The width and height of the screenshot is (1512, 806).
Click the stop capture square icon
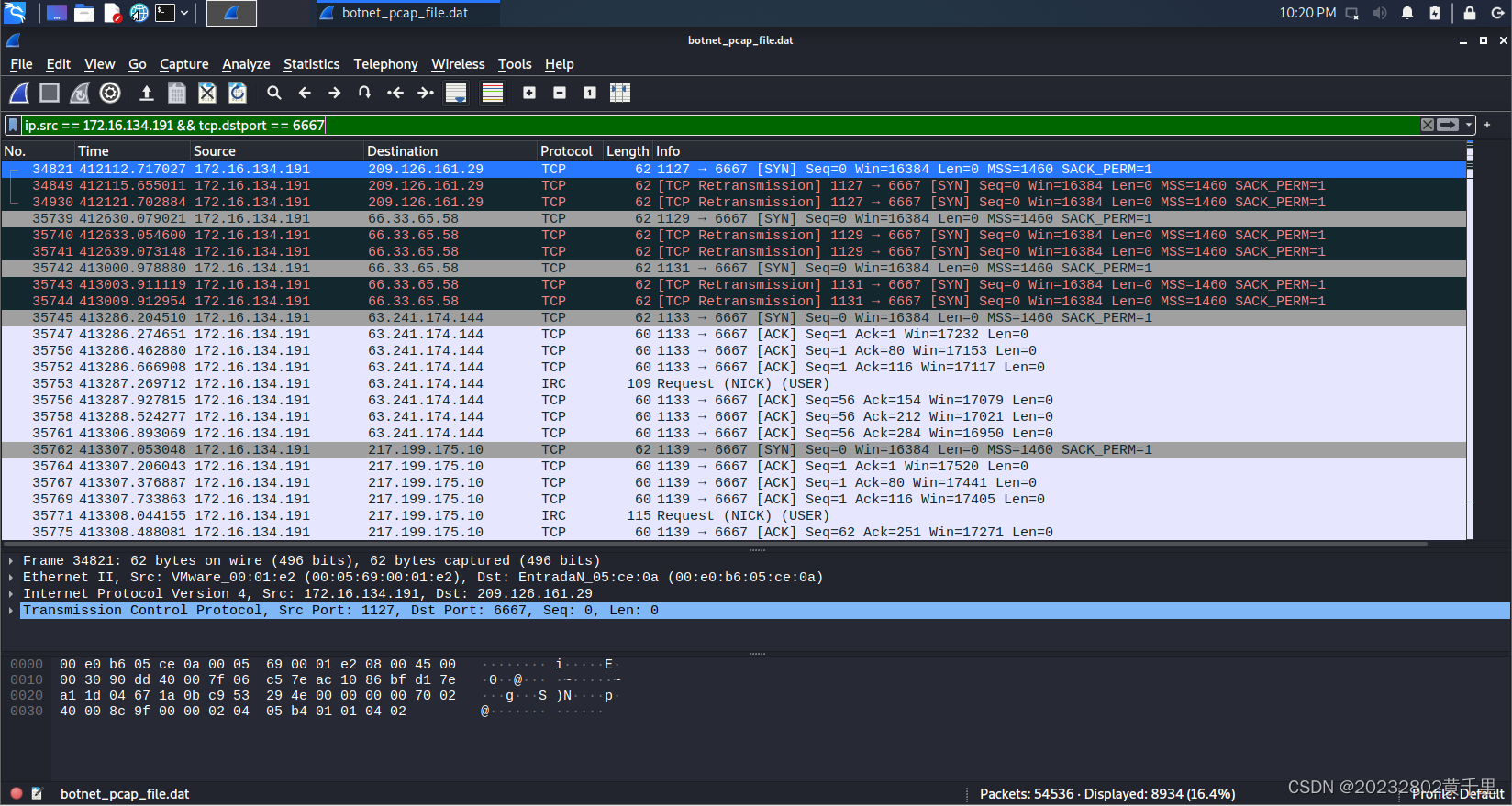pos(50,93)
